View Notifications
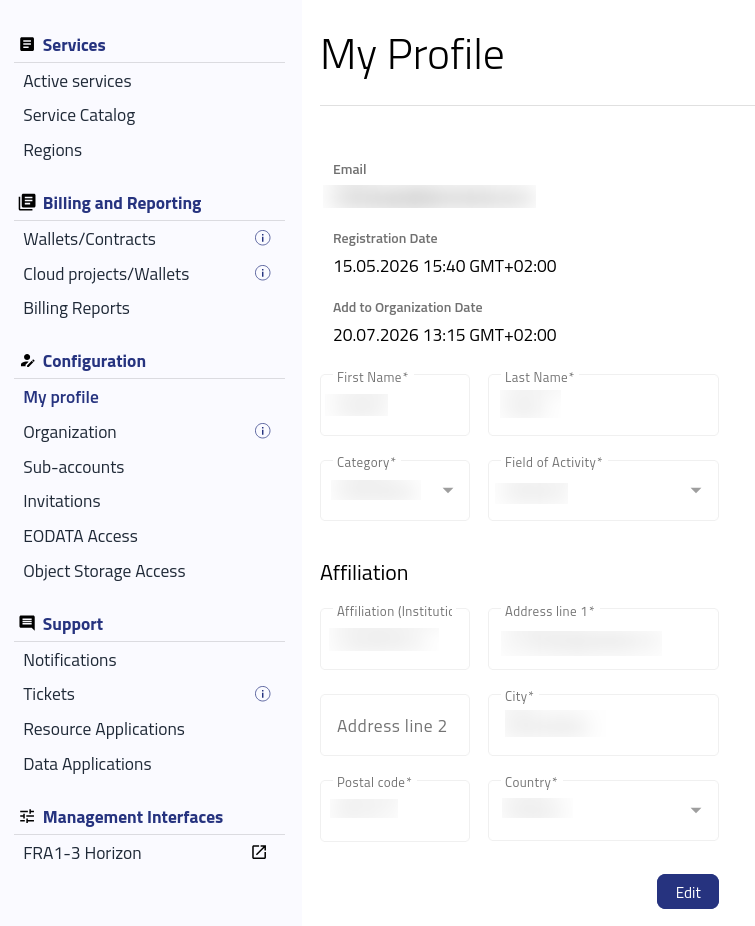Screen dimensions: 755x926 pos(70,660)
